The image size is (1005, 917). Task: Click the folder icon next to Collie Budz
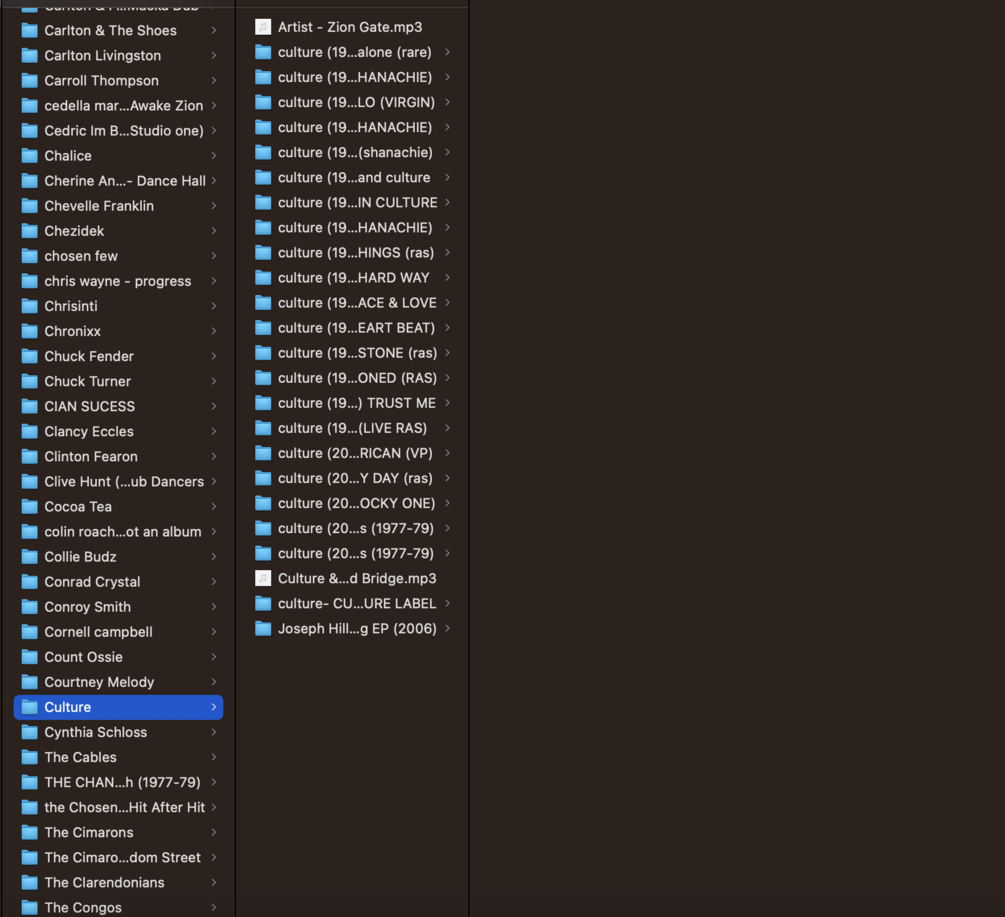pyautogui.click(x=29, y=557)
